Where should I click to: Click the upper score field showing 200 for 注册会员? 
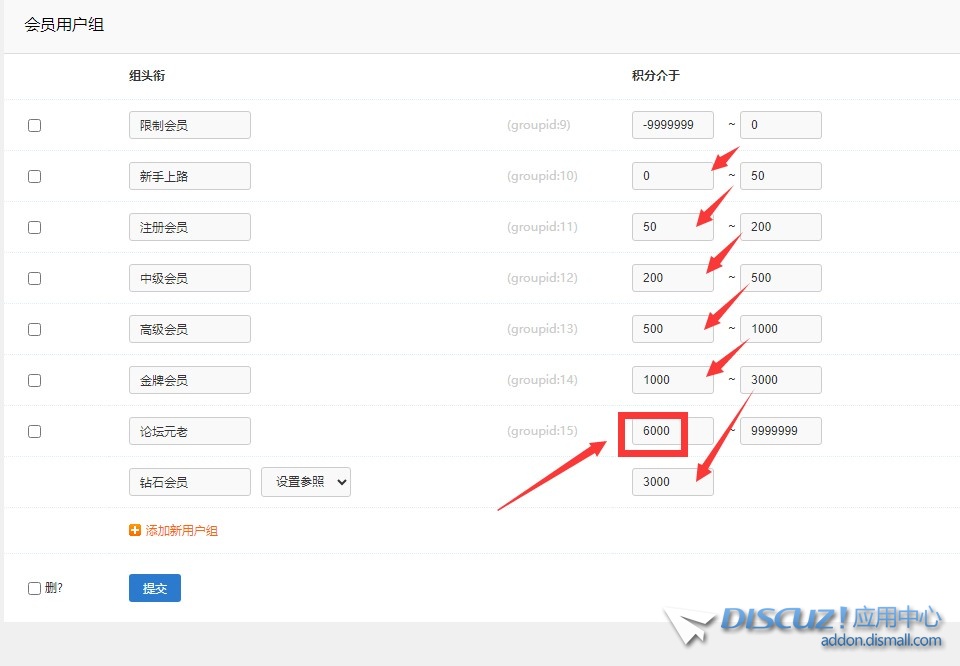[x=781, y=227]
